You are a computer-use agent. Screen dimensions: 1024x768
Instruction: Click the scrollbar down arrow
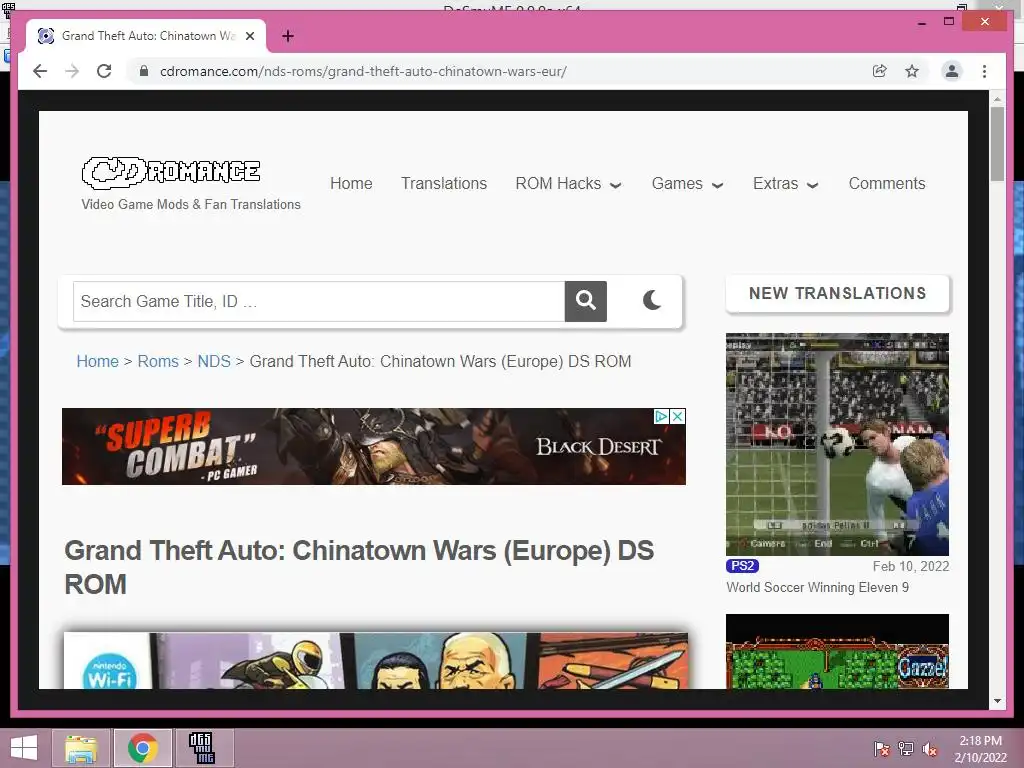(x=997, y=701)
